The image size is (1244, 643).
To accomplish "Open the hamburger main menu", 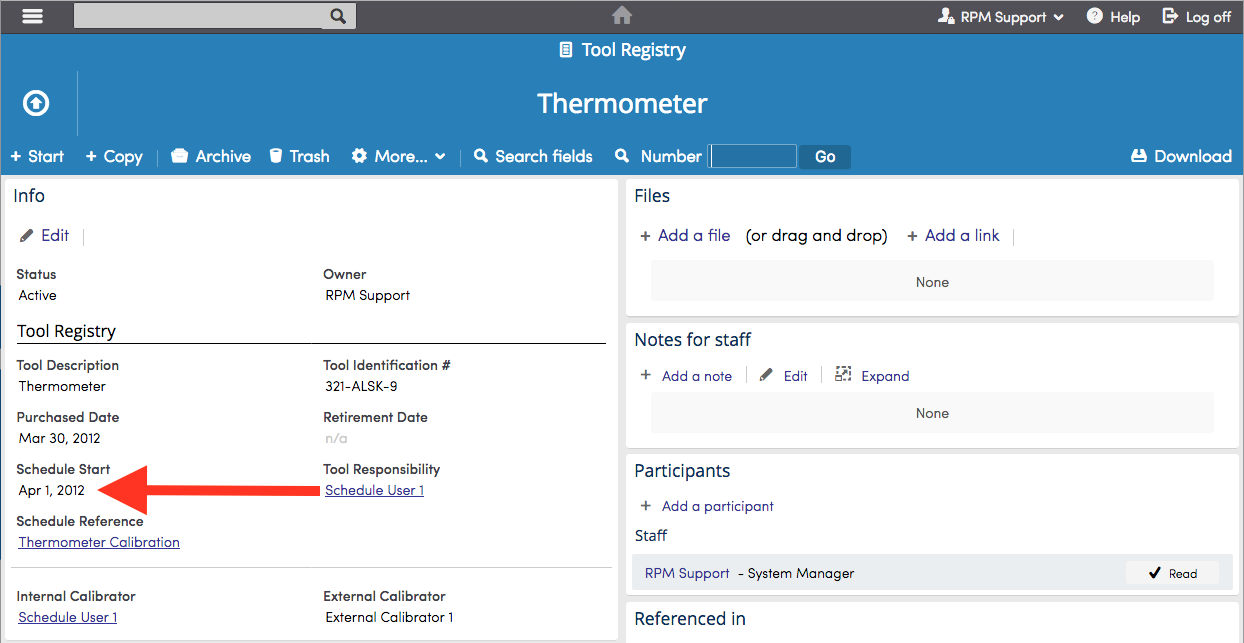I will (x=33, y=16).
